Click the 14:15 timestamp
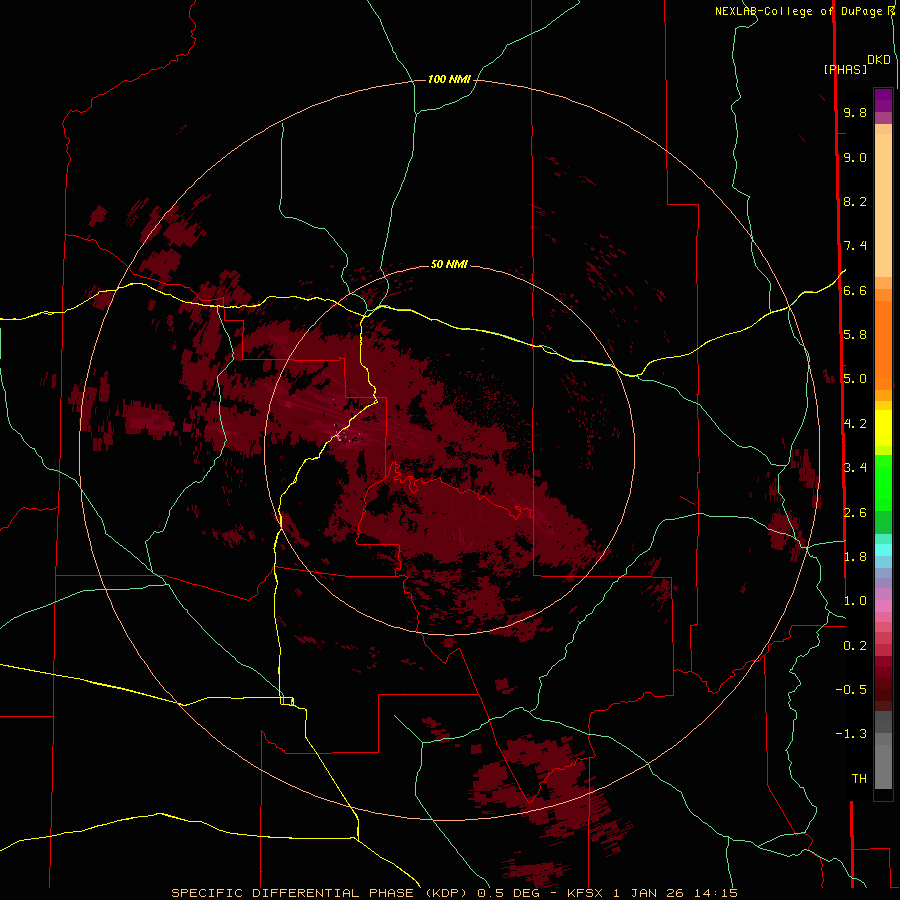900x900 pixels. click(716, 893)
